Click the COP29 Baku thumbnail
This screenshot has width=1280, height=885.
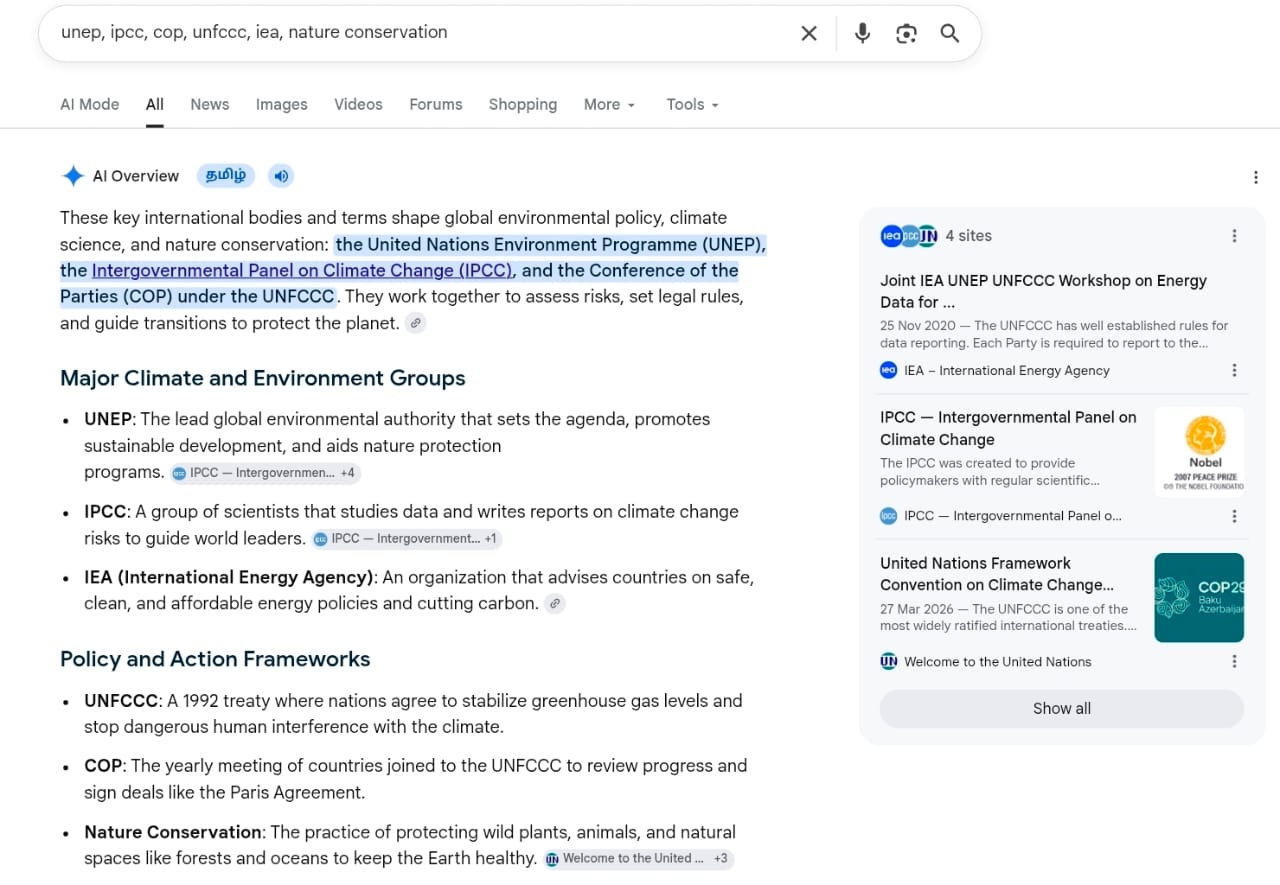tap(1199, 598)
